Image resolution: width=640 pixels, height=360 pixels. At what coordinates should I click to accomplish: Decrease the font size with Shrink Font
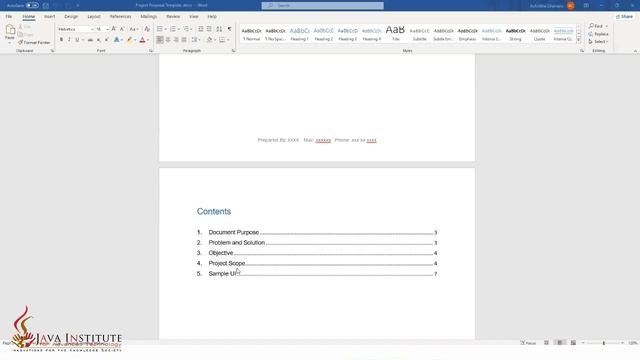(x=122, y=29)
